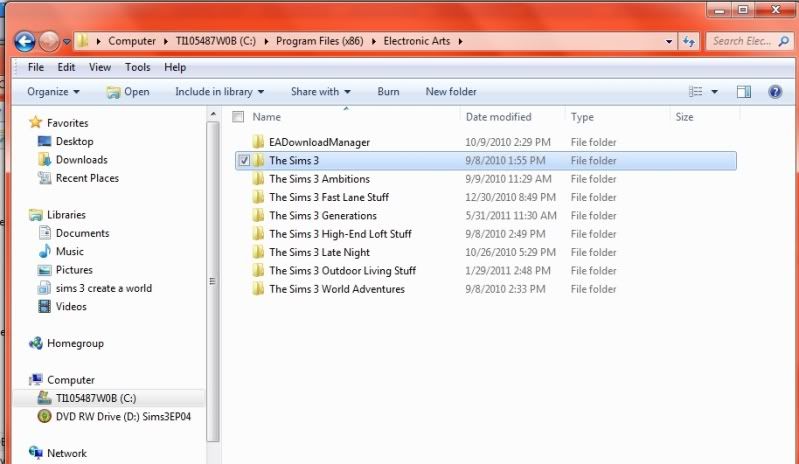Image resolution: width=799 pixels, height=464 pixels.
Task: Click the search magnifier icon
Action: [784, 41]
